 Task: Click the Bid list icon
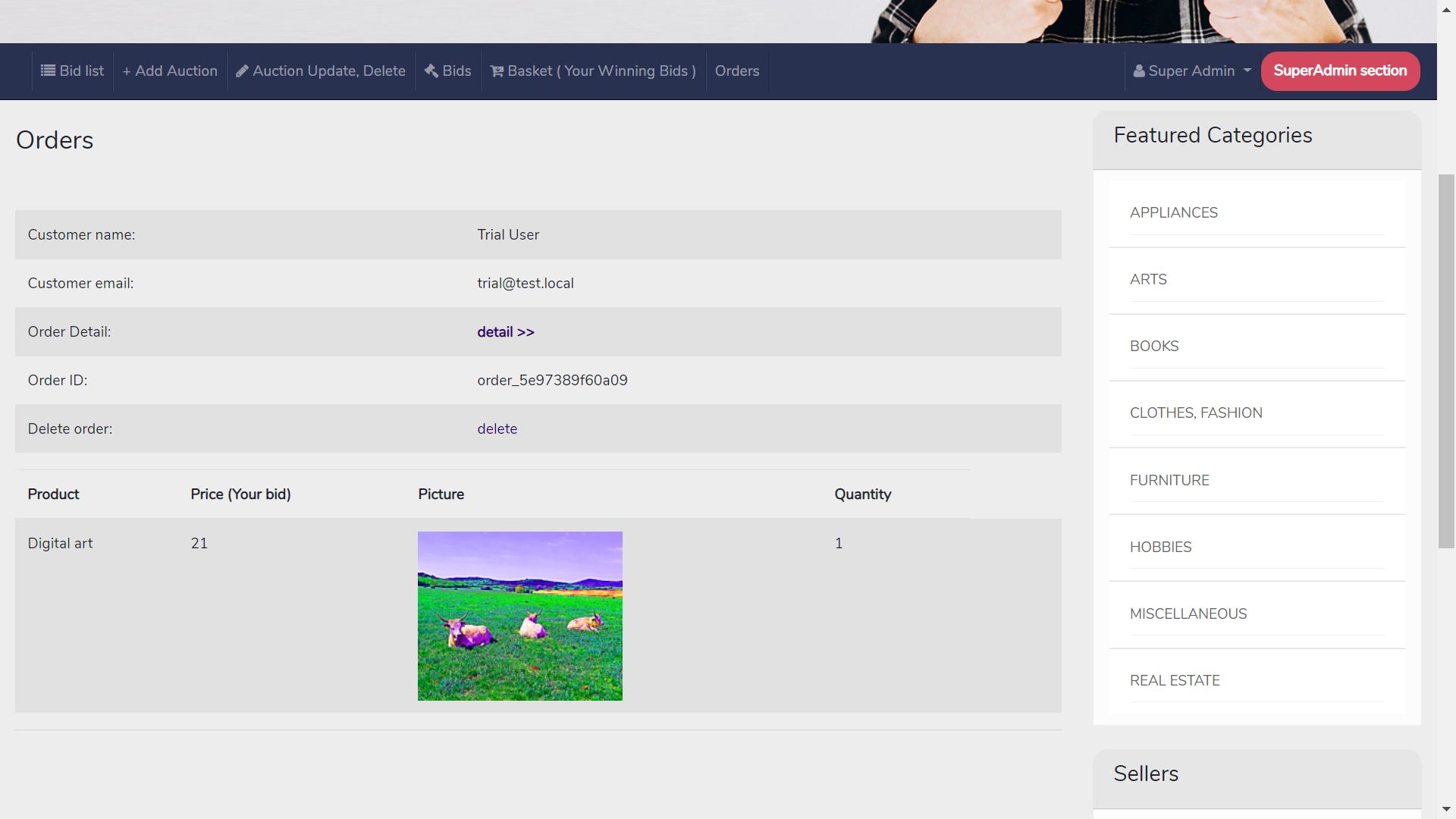point(48,71)
